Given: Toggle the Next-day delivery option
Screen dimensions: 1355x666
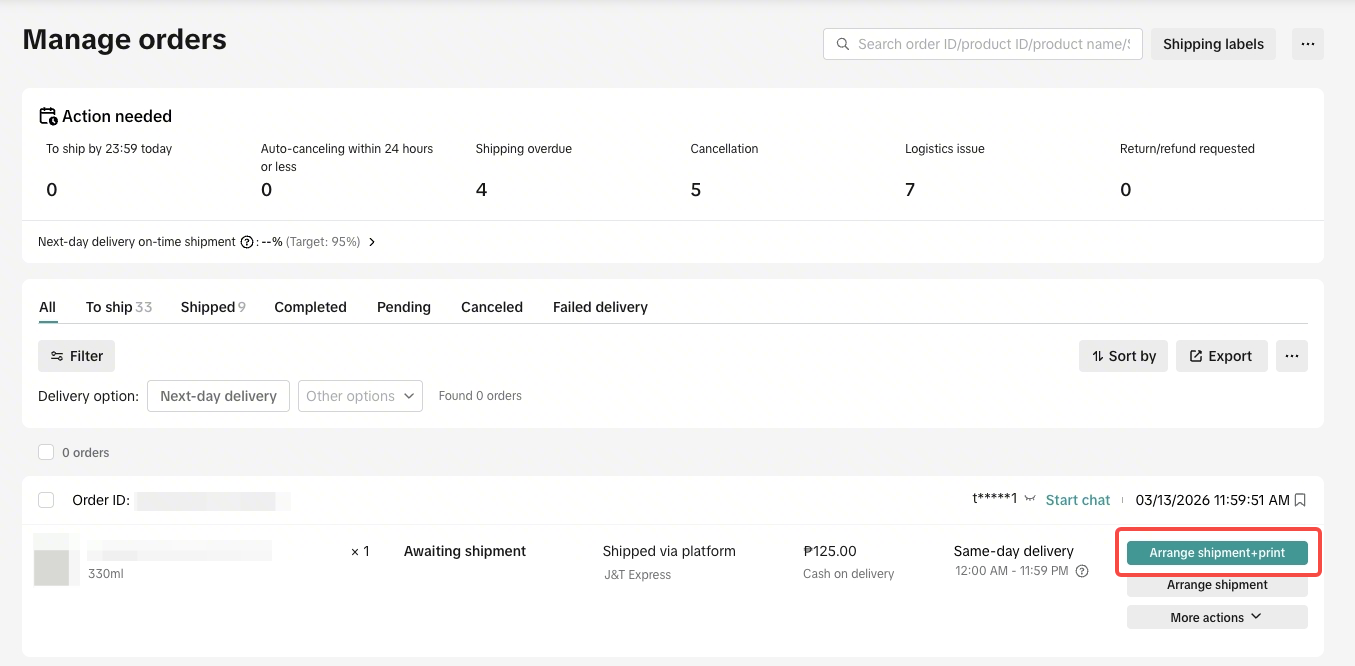Looking at the screenshot, I should click(218, 396).
